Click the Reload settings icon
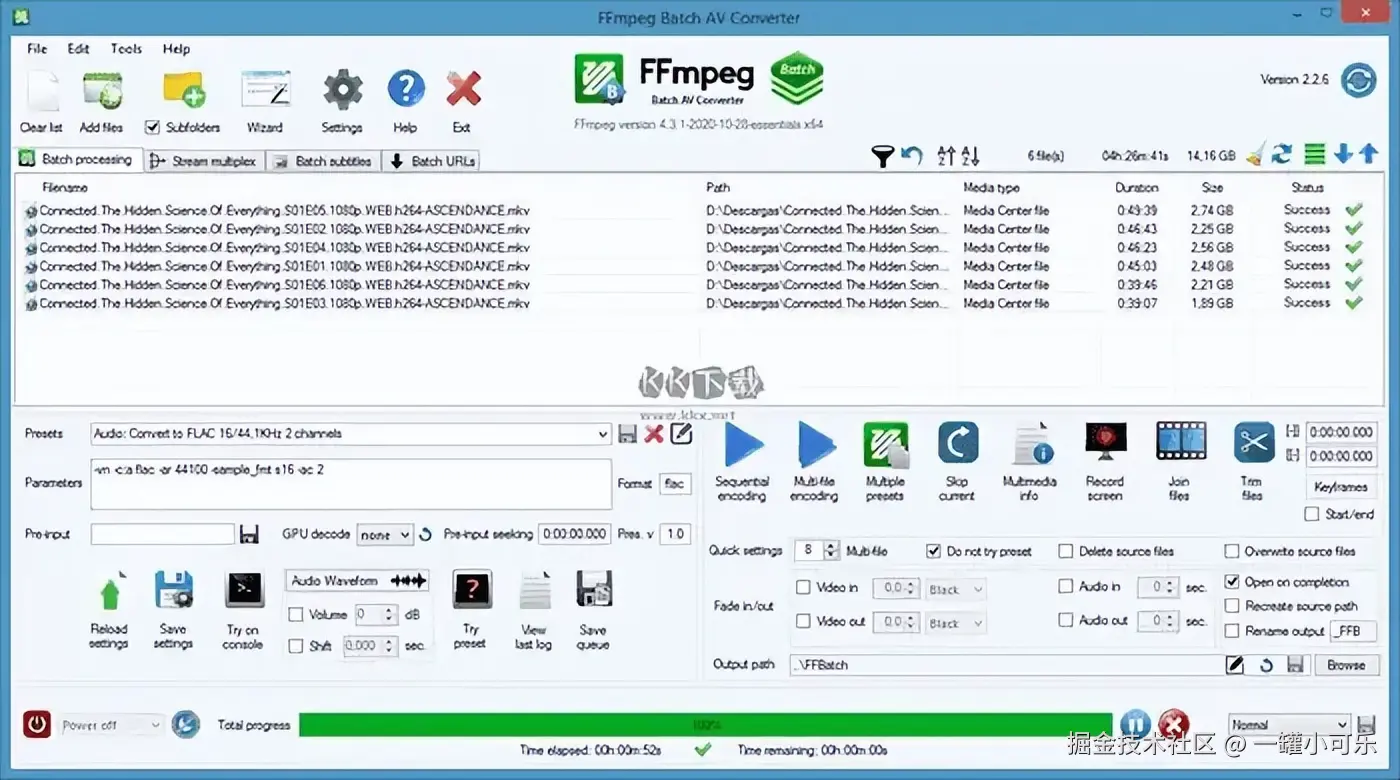 [110, 593]
